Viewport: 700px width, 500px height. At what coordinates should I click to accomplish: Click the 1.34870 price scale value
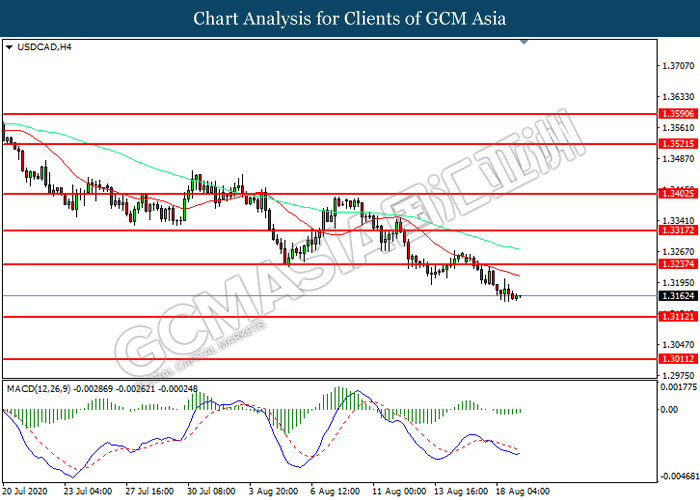pos(678,159)
